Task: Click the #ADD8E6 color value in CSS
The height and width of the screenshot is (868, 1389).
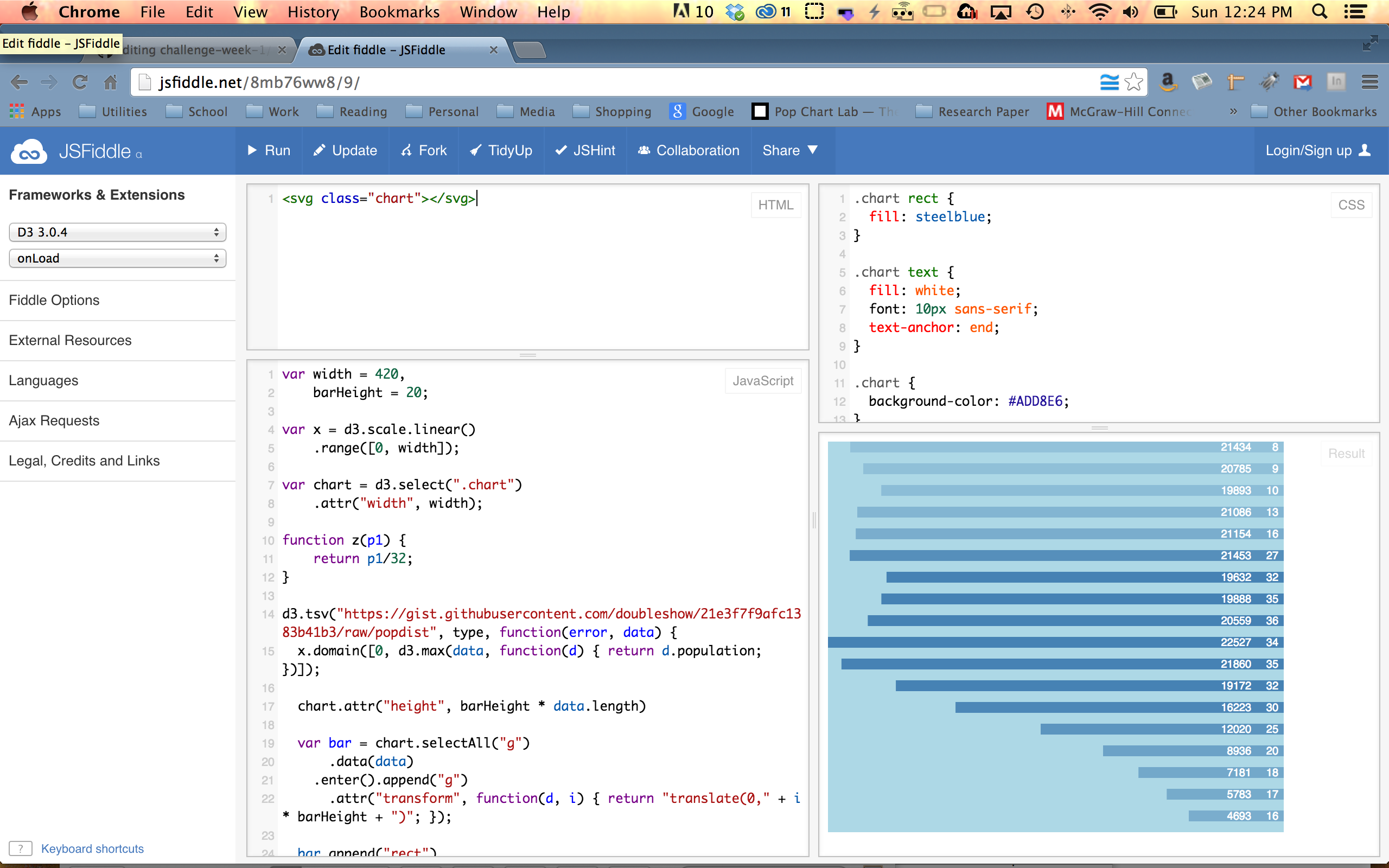Action: coord(1035,401)
